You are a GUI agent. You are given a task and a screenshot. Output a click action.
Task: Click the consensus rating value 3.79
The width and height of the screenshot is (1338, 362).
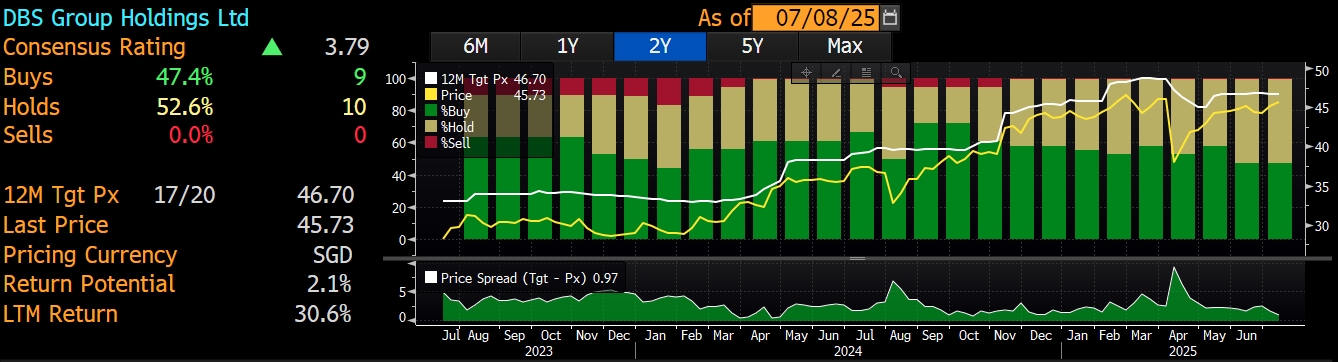click(x=346, y=47)
